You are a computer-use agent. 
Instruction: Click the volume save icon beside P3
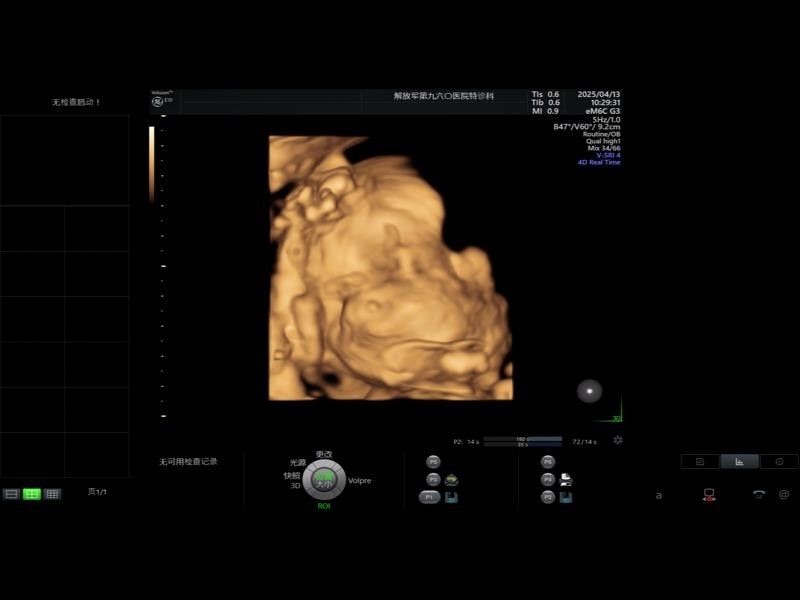[452, 480]
